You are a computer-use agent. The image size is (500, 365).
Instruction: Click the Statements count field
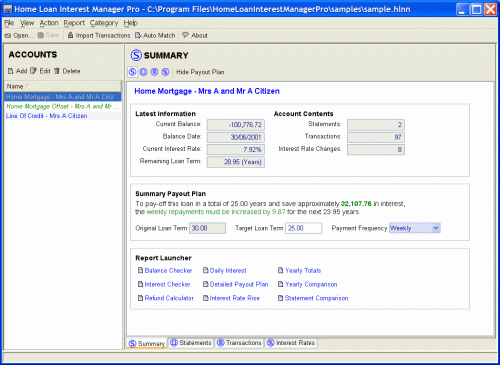pos(376,125)
